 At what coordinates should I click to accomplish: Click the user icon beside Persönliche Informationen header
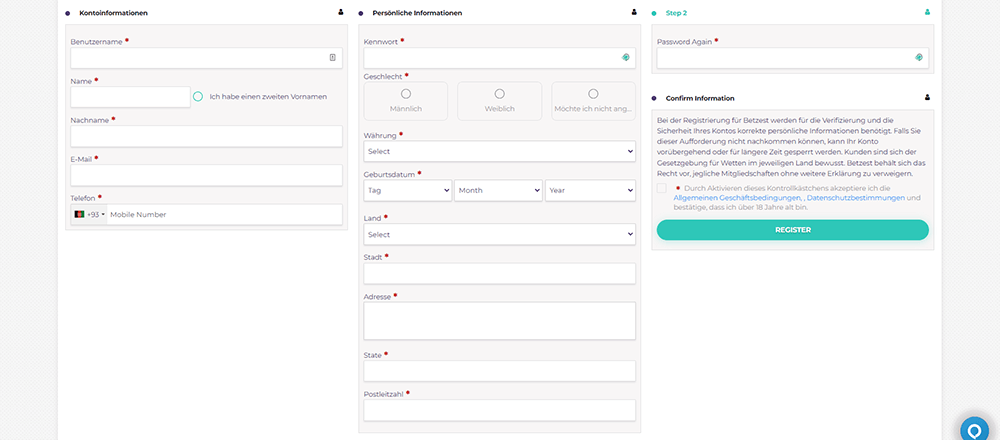point(634,13)
